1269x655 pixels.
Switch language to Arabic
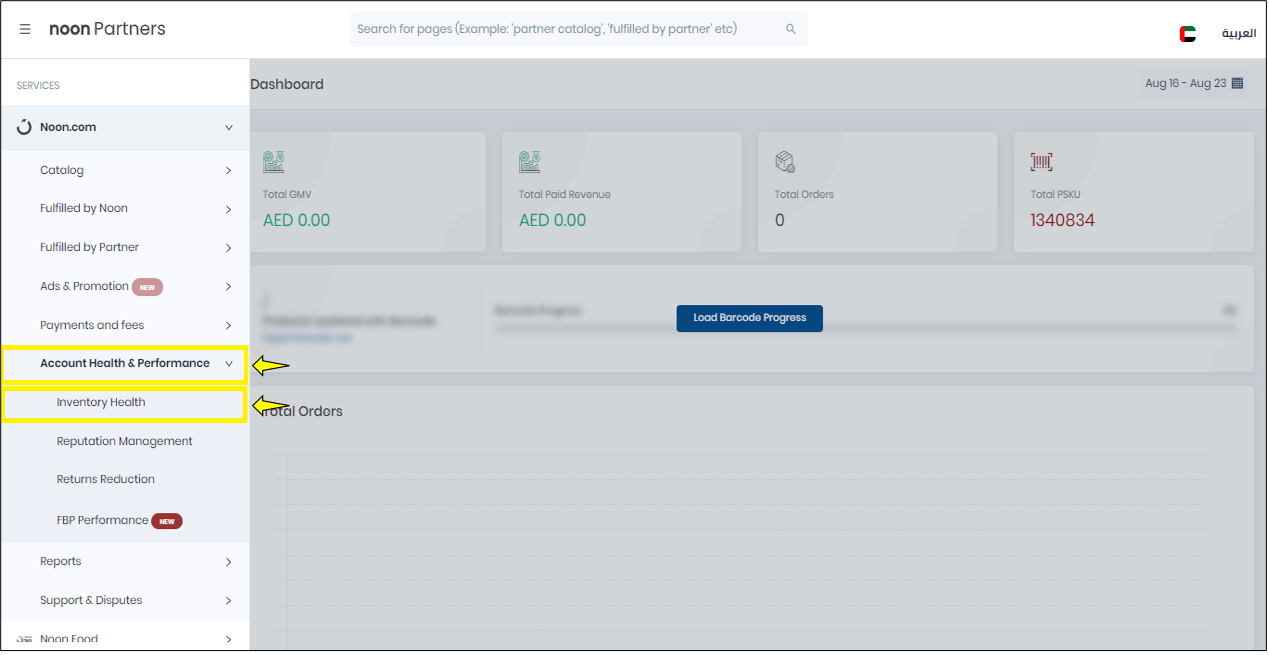tap(1238, 34)
